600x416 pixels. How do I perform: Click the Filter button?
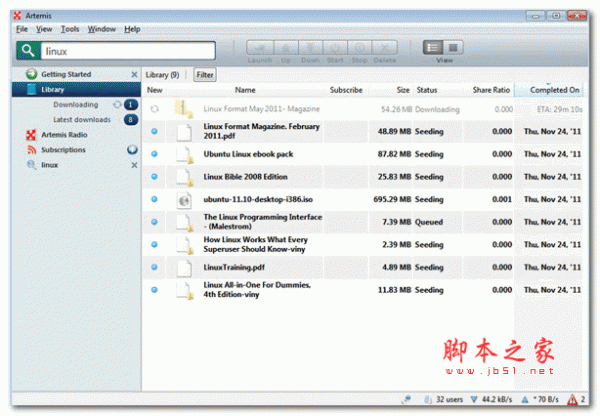(x=205, y=75)
